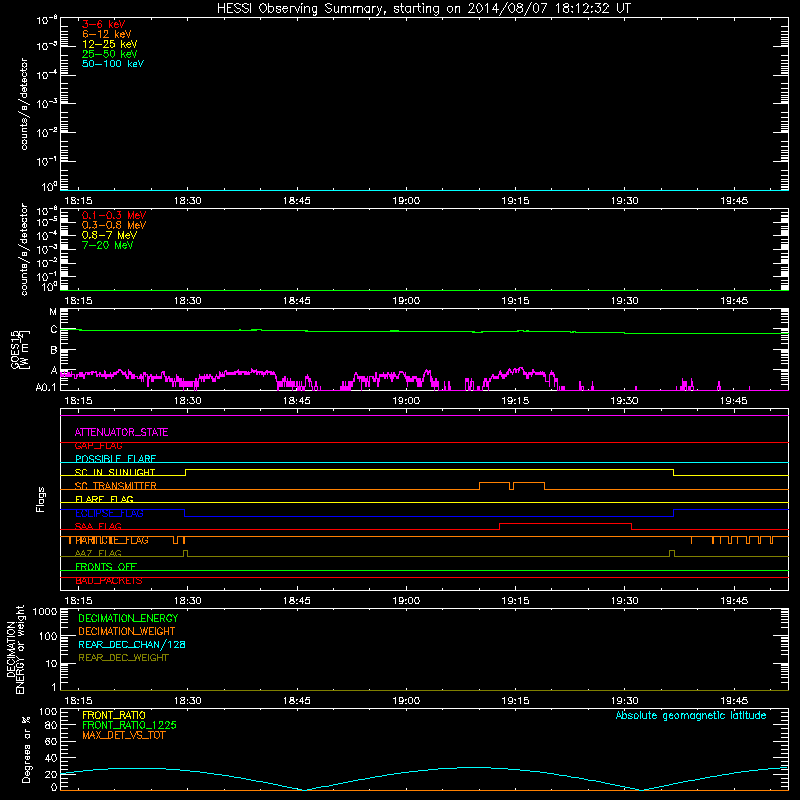
Task: Click the '19:00' time label under the keV panel
Action: [x=406, y=201]
